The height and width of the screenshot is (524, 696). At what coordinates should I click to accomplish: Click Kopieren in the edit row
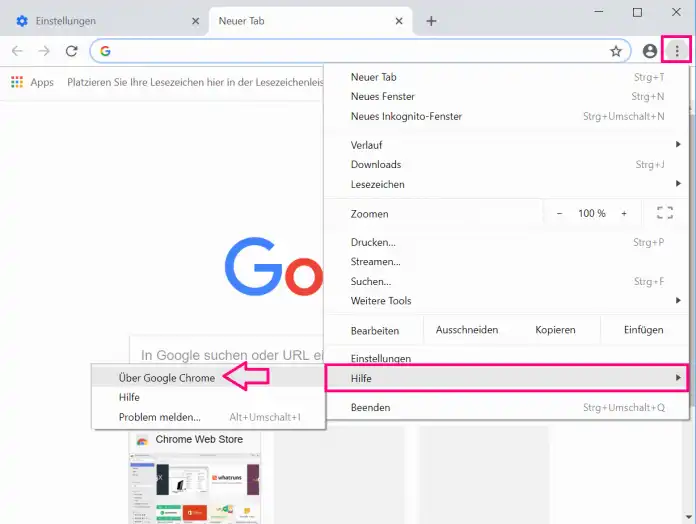(x=555, y=330)
